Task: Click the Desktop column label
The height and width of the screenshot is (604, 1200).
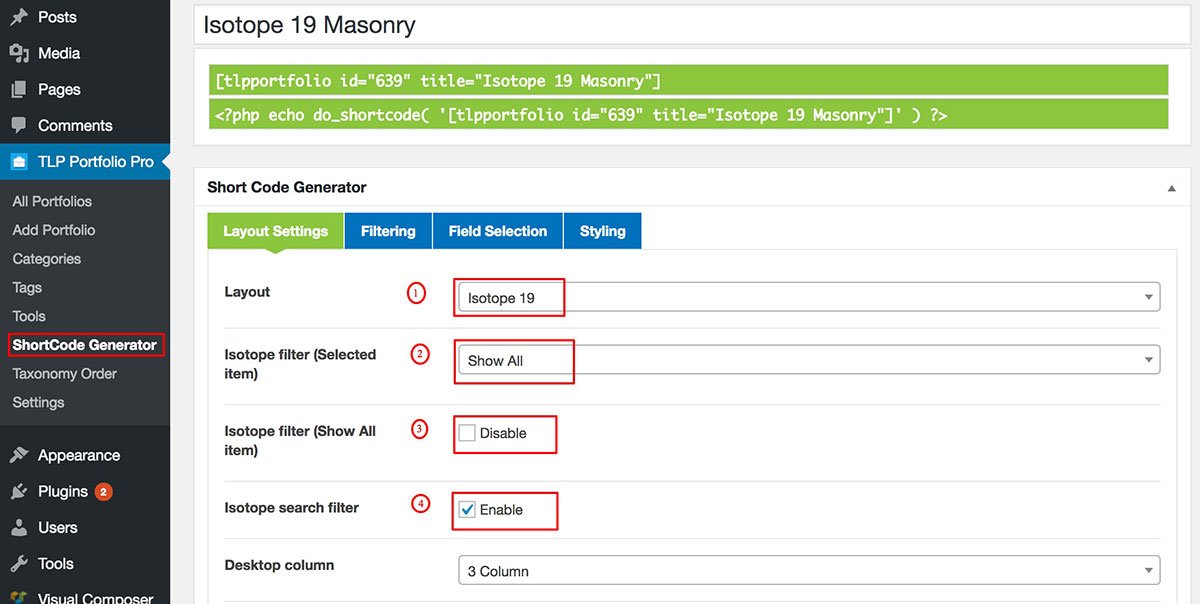Action: 279,565
